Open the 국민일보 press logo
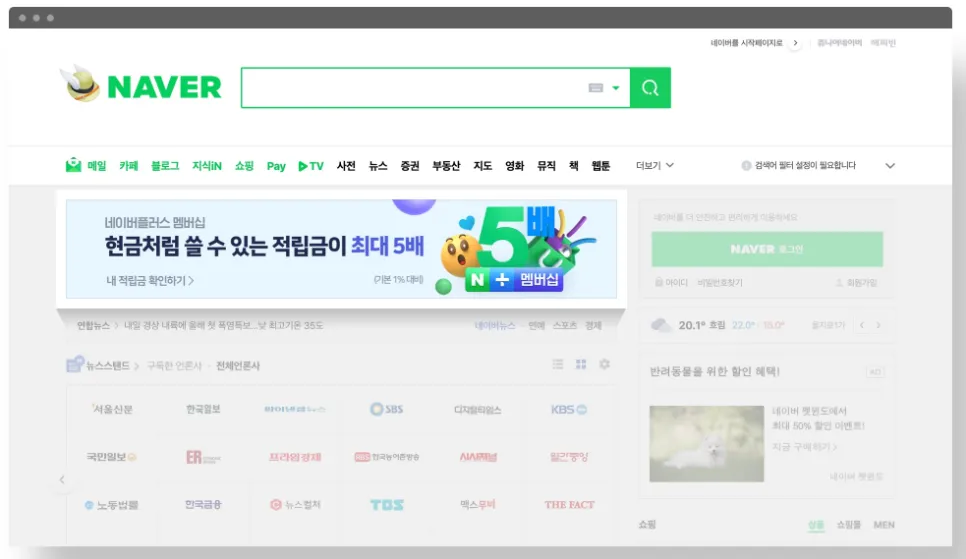 pos(112,457)
